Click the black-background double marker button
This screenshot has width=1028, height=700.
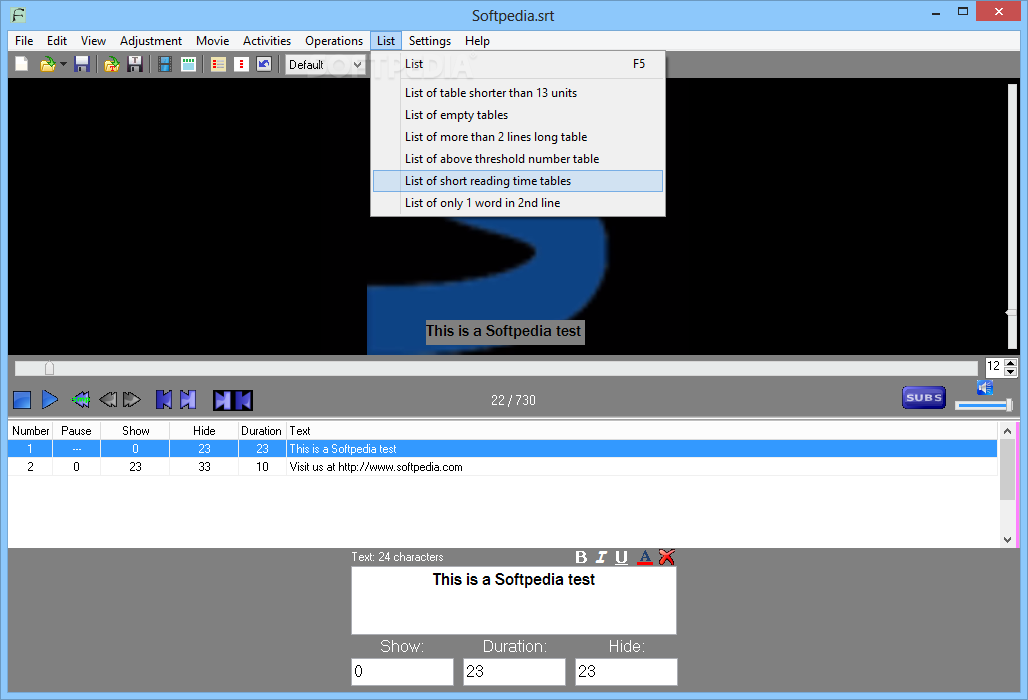pos(233,400)
